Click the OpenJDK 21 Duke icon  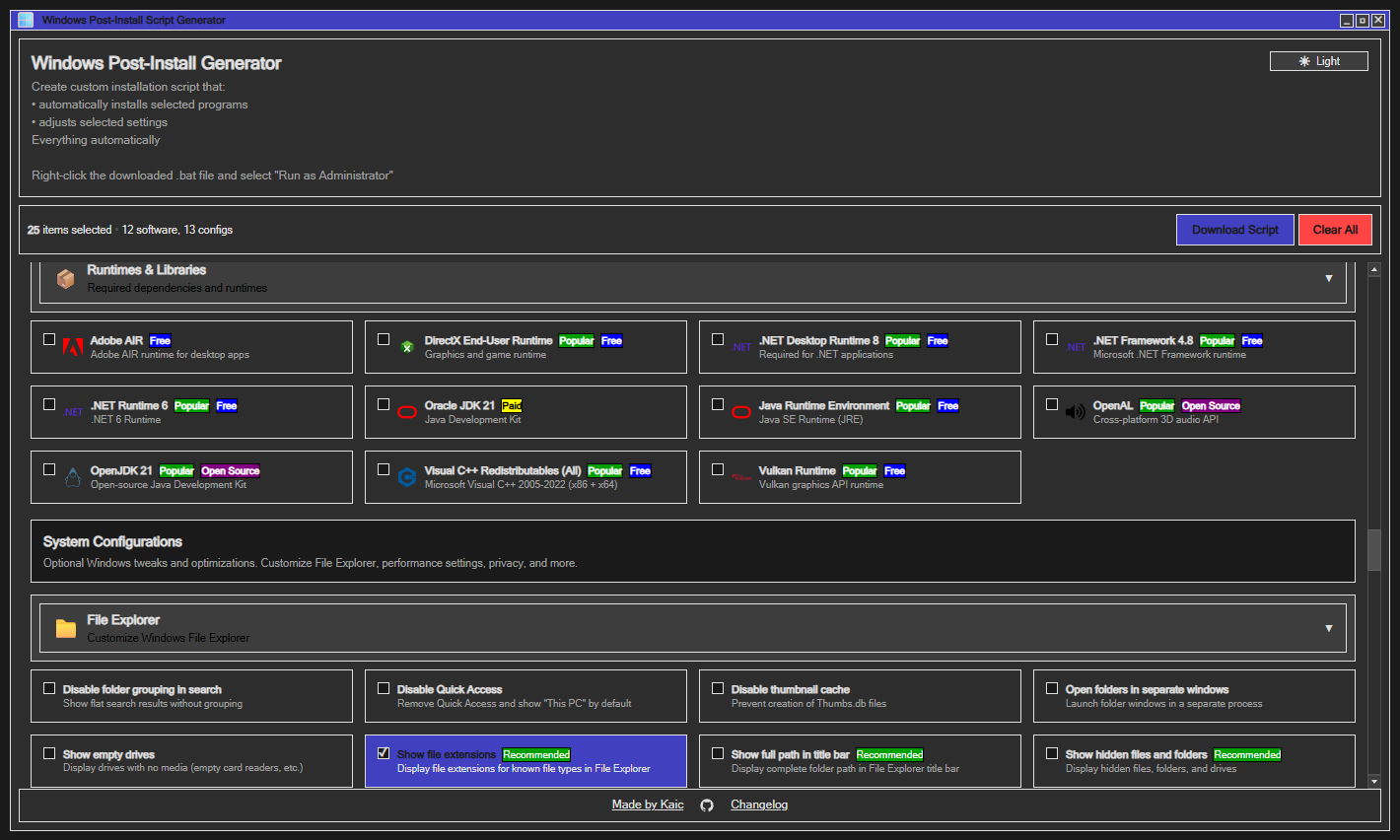click(72, 477)
